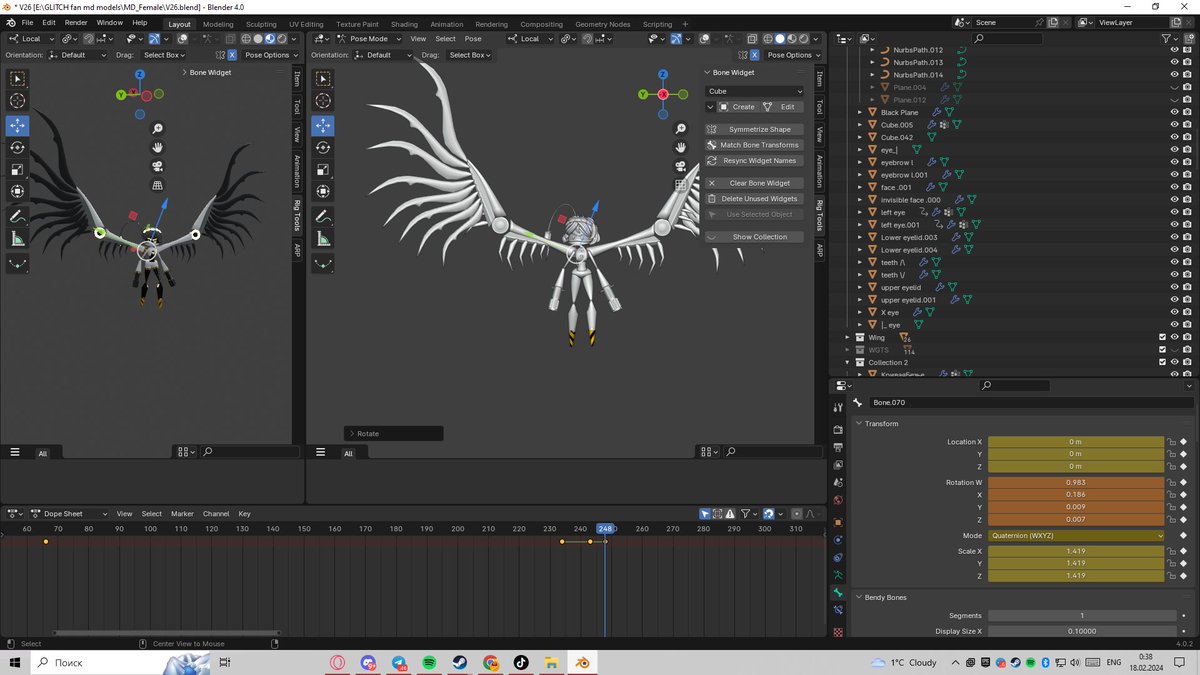Lock the Scale Z transform
This screenshot has width=1200, height=675.
[x=1170, y=576]
